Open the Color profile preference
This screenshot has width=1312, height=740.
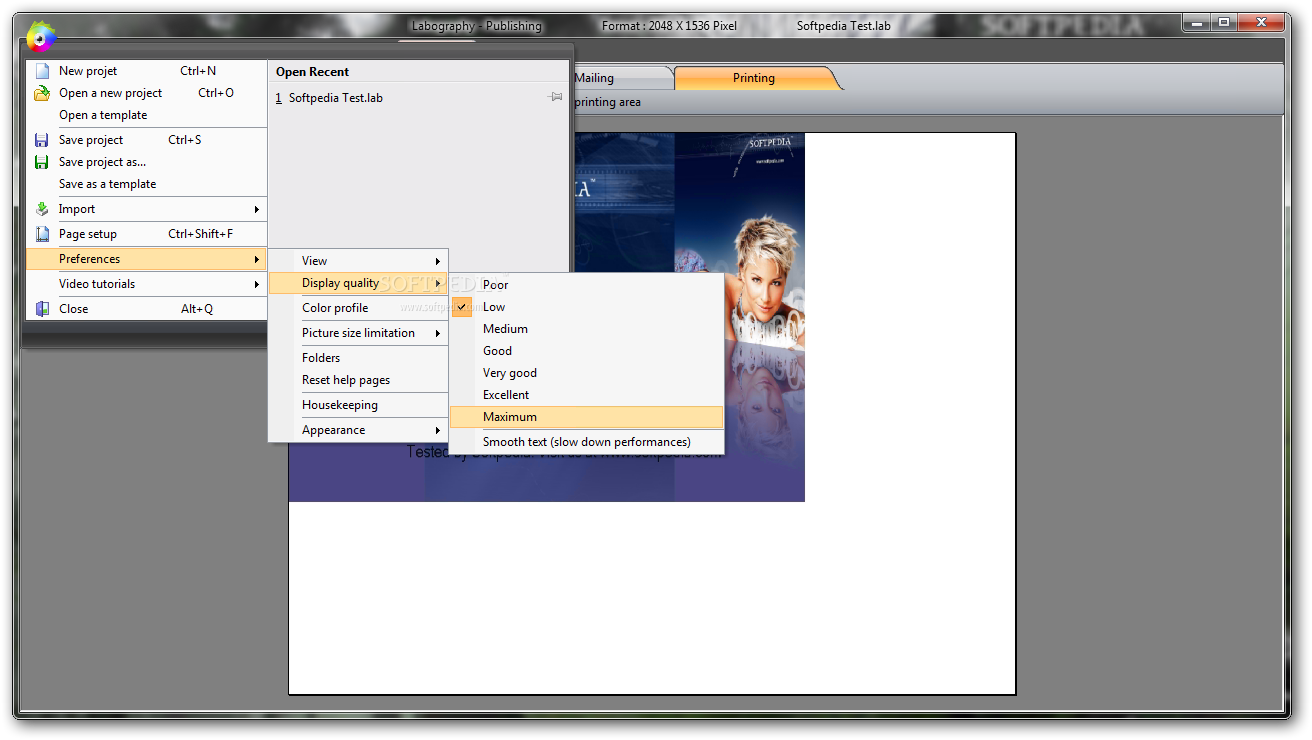tap(358, 308)
